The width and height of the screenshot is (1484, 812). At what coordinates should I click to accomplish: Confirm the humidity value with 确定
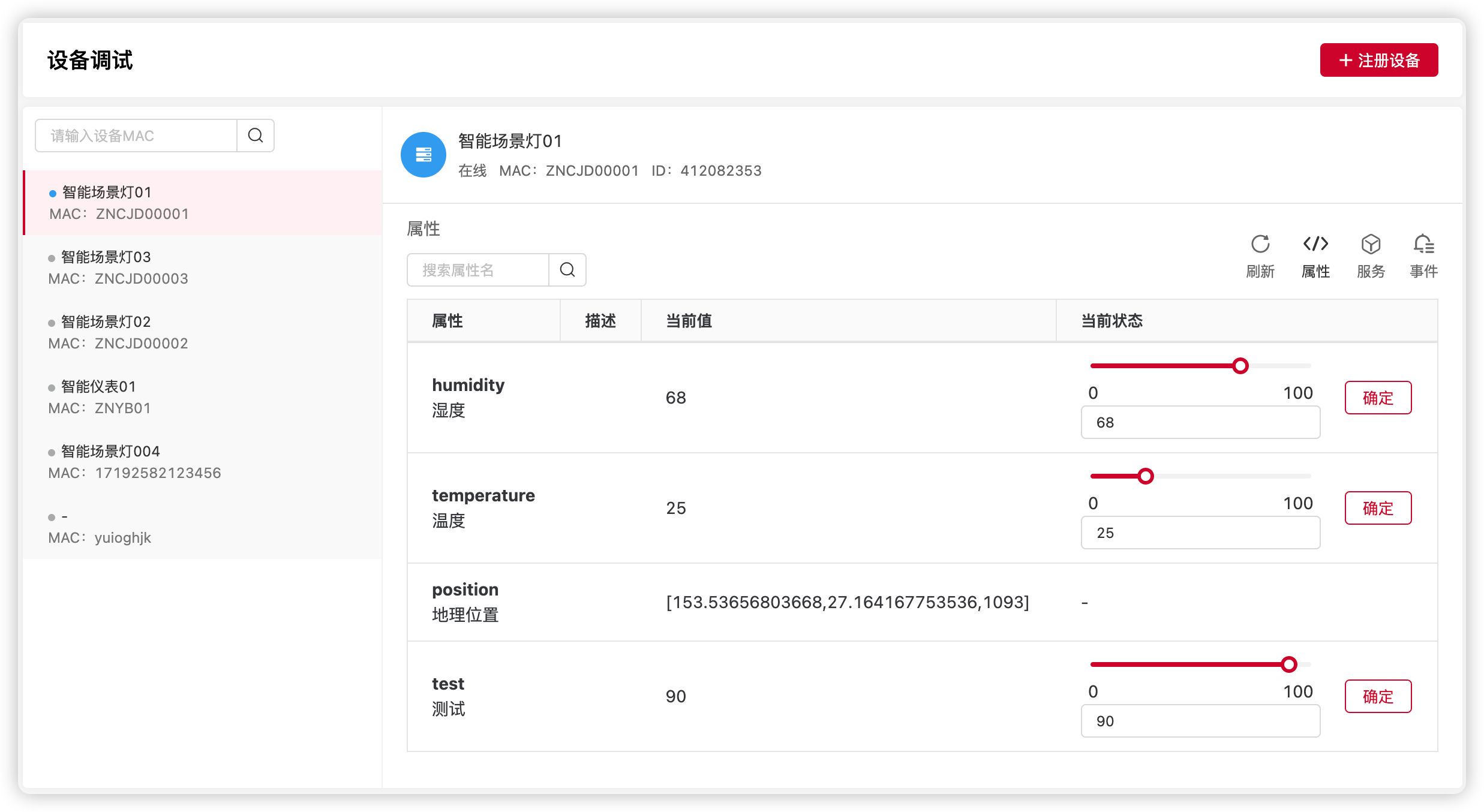[1378, 398]
